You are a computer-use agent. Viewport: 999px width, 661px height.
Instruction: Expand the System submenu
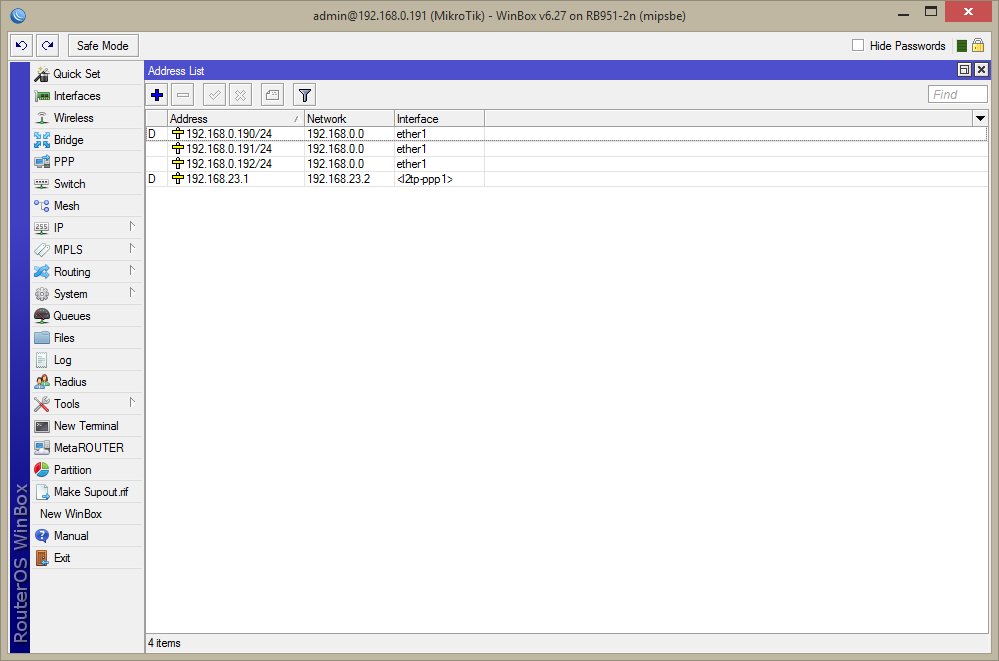[x=87, y=294]
